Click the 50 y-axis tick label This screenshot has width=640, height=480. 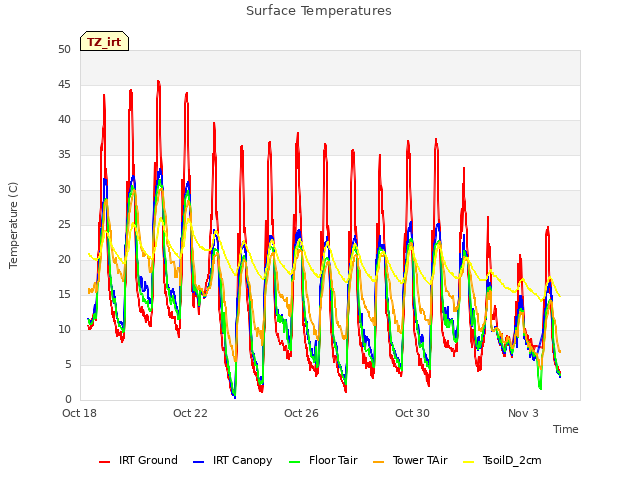(x=64, y=50)
